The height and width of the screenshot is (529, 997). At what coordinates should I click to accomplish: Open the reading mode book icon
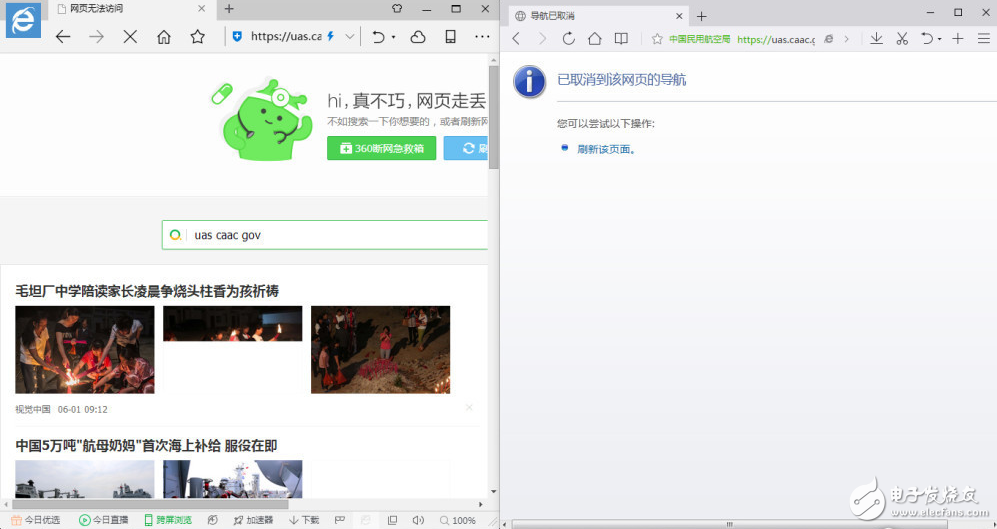(621, 39)
